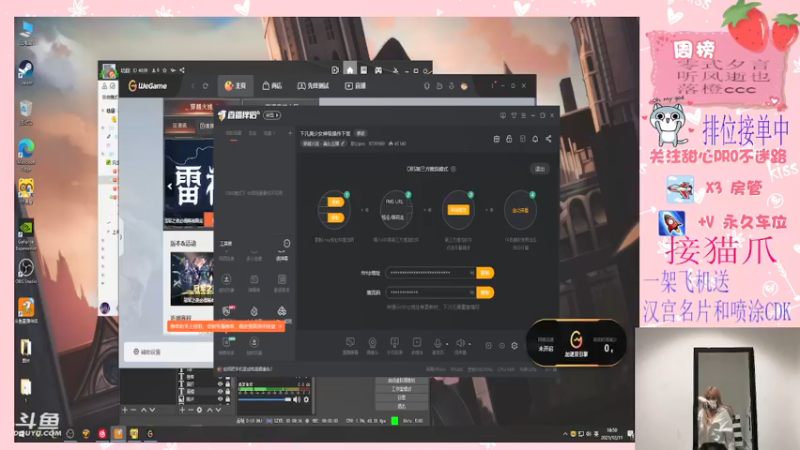Reveal hidden rtmp address with eye icon
Image resolution: width=800 pixels, height=450 pixels.
pyautogui.click(x=471, y=273)
